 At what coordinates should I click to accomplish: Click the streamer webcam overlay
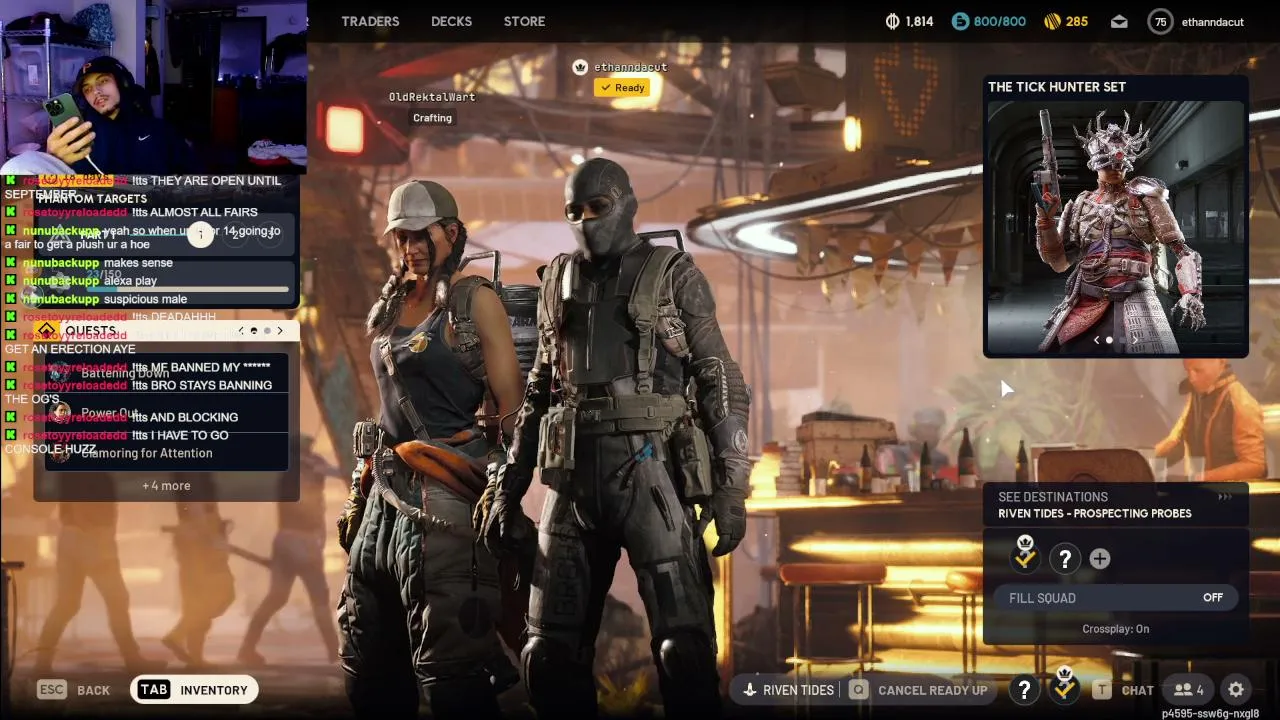pyautogui.click(x=153, y=86)
